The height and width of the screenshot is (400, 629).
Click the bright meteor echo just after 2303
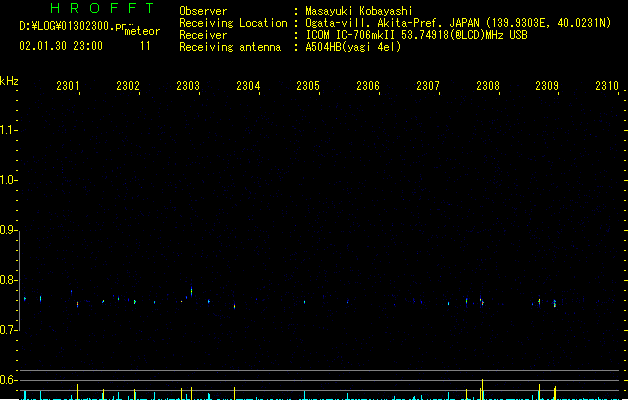click(191, 291)
